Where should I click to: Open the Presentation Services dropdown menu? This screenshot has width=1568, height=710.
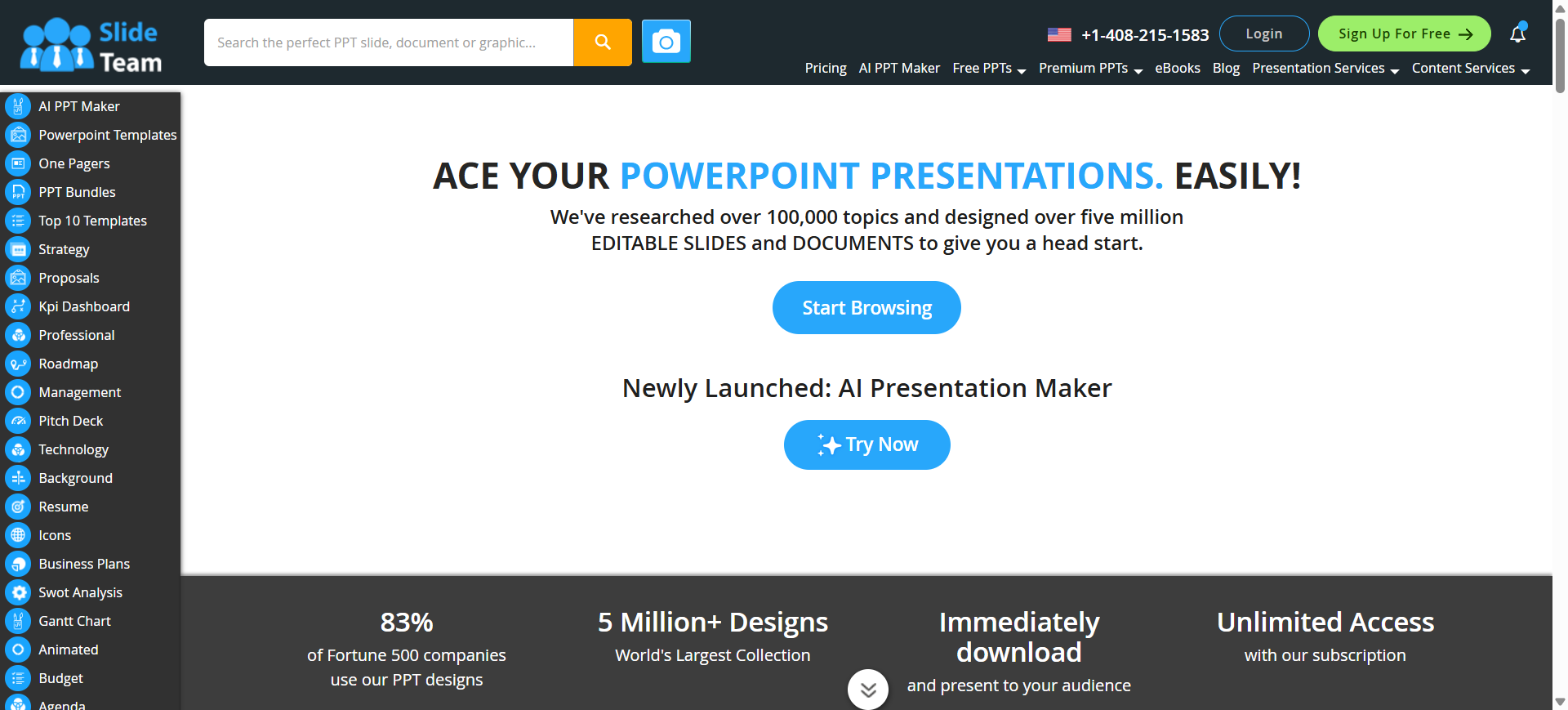click(1325, 69)
